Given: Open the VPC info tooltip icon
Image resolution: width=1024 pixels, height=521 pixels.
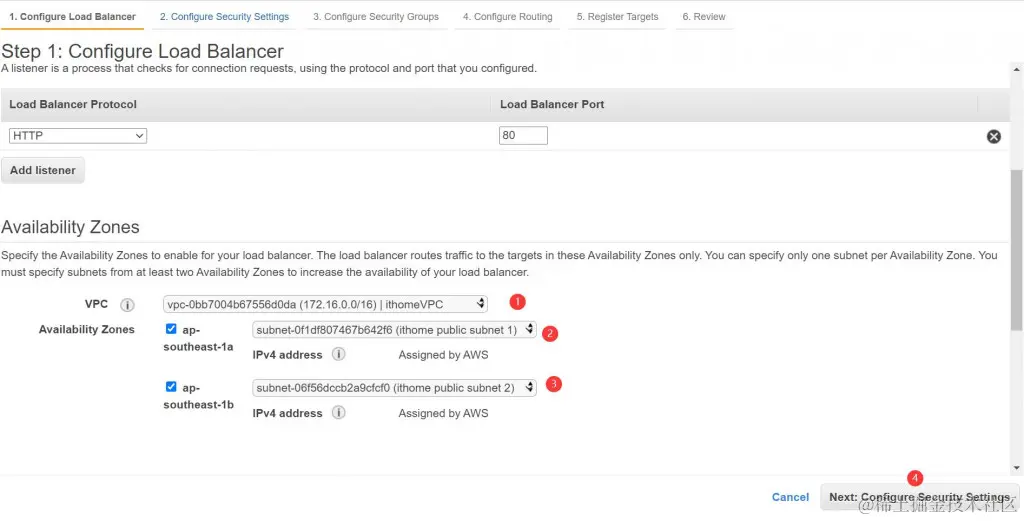Looking at the screenshot, I should coord(127,305).
